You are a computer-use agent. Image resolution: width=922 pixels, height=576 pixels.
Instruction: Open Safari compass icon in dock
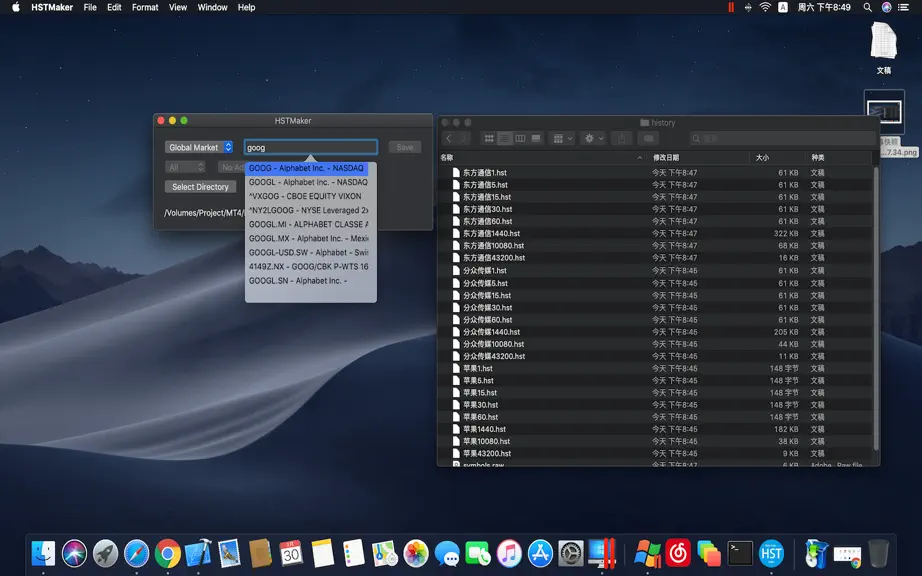pos(136,554)
